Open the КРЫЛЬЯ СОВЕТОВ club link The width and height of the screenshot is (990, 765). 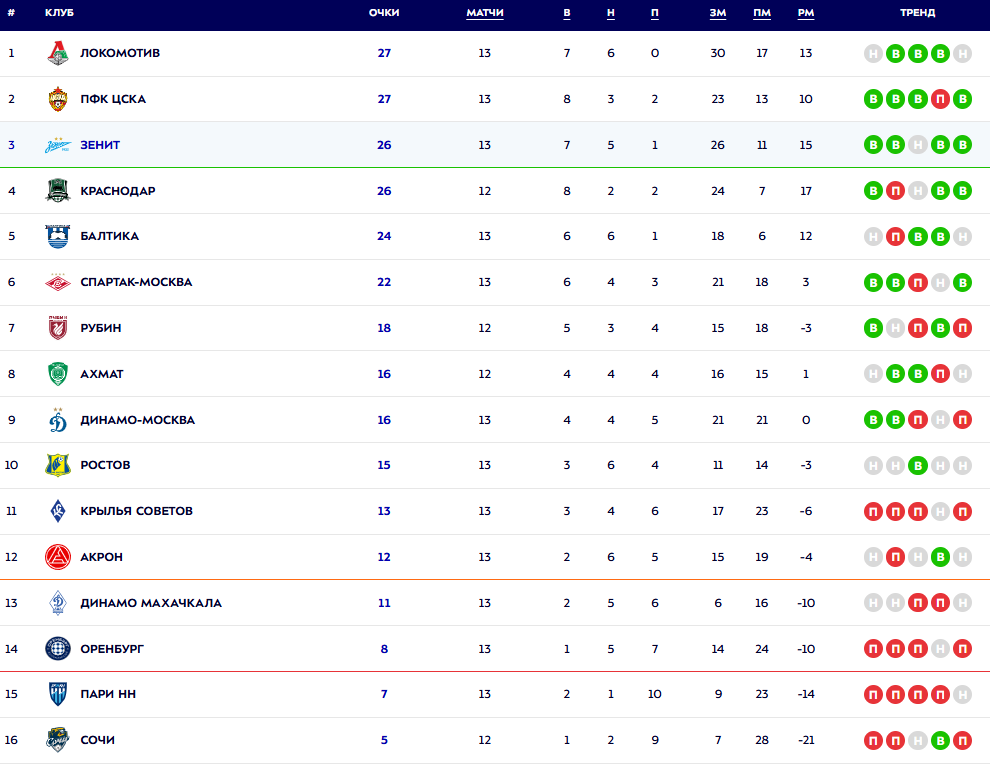(x=136, y=511)
